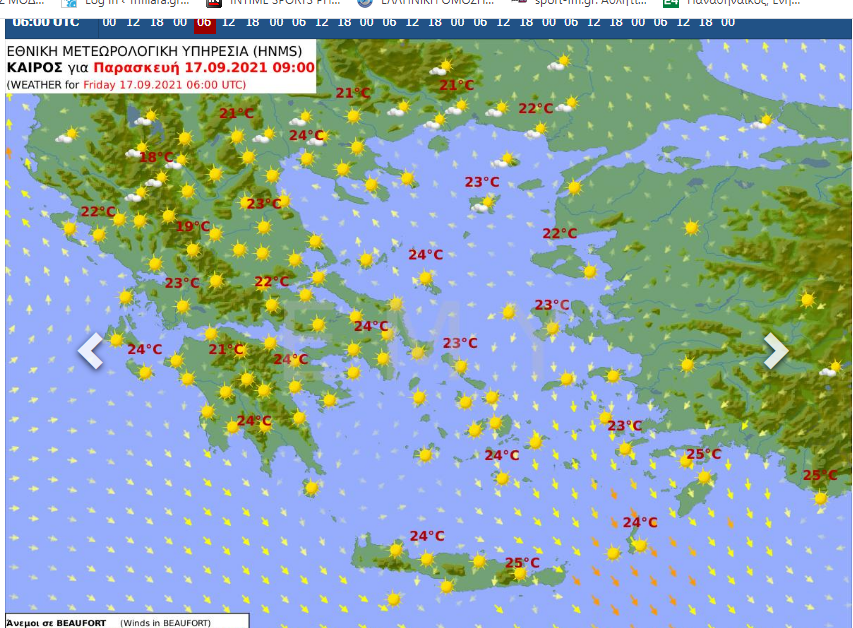The image size is (853, 628).
Task: Select the very first 00 hour in the timeline
Action: [x=109, y=22]
